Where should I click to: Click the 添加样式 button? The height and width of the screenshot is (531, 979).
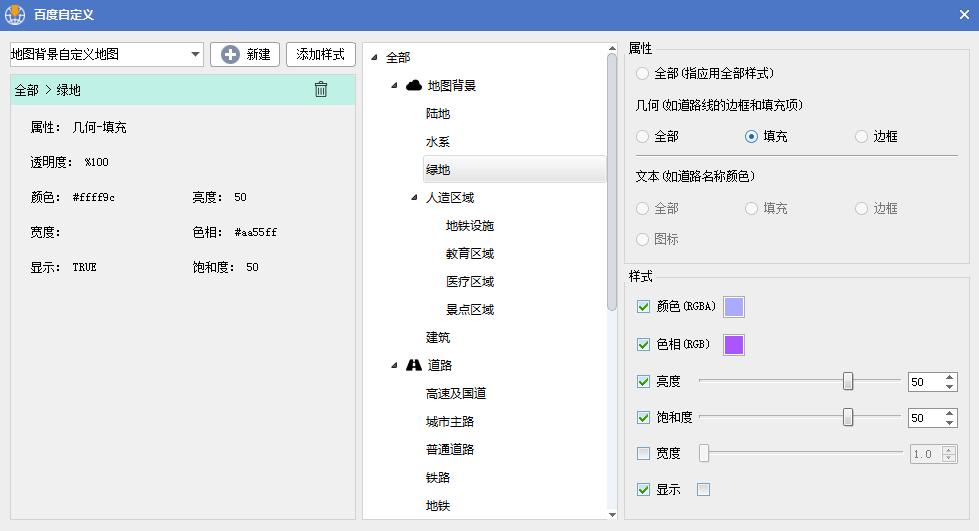[x=320, y=54]
